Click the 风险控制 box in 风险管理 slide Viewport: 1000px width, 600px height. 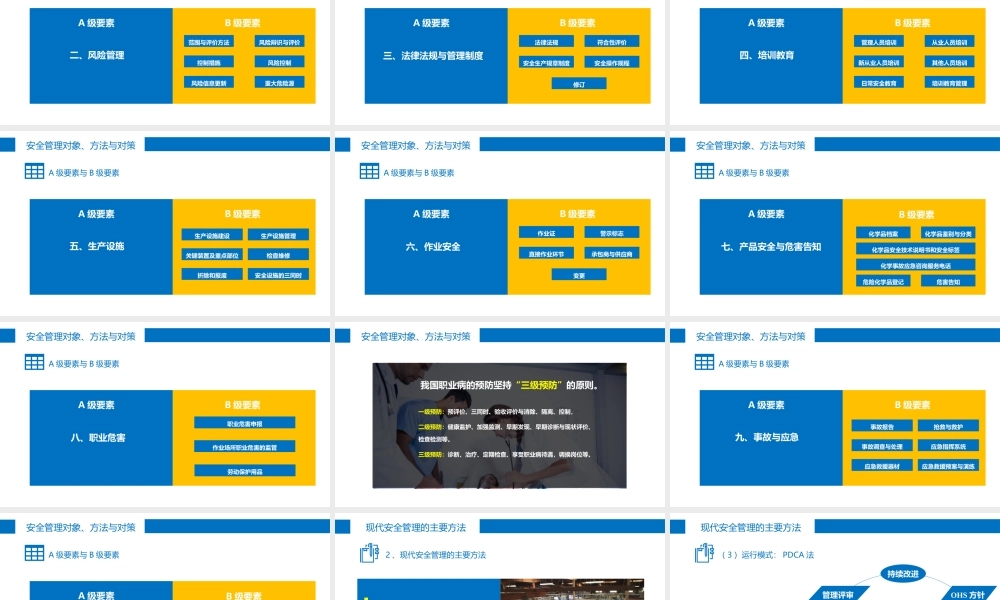[279, 62]
